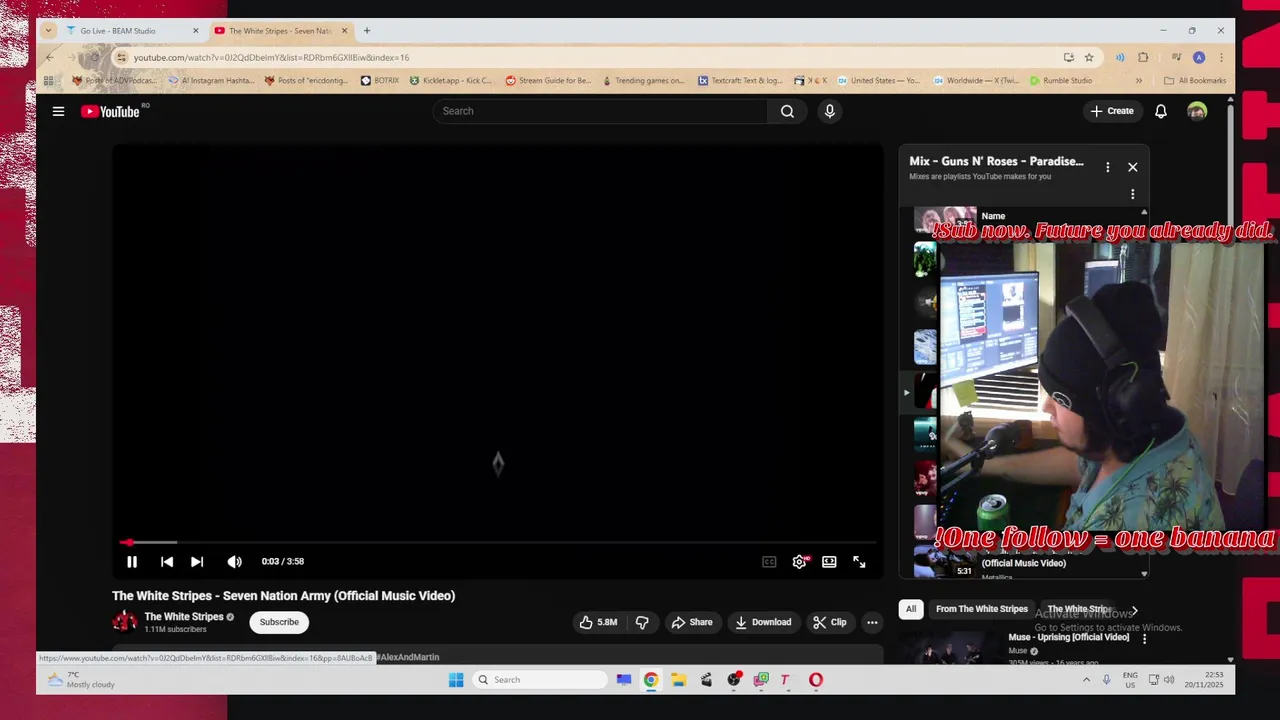This screenshot has width=1280, height=720.
Task: Go to the YouTube home logo
Action: [x=110, y=111]
